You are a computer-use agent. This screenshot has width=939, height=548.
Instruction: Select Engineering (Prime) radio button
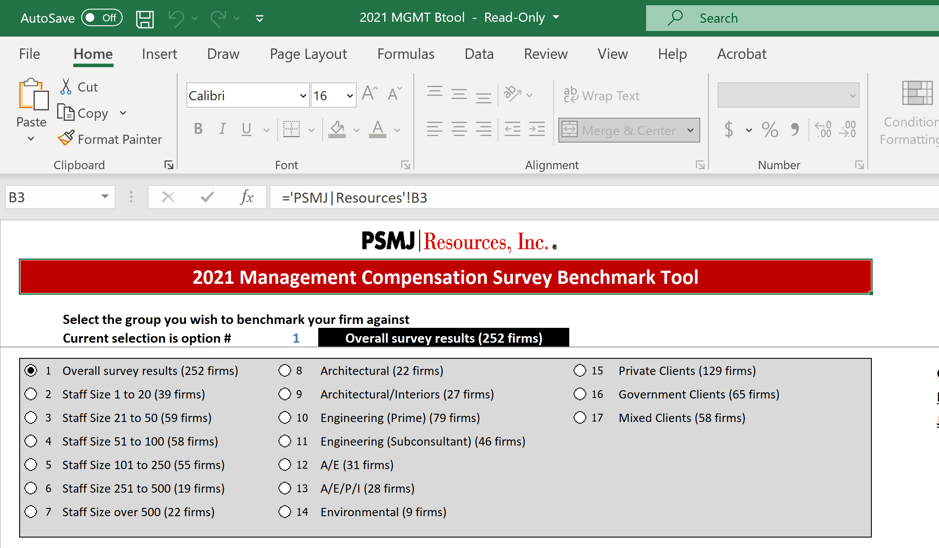[x=284, y=417]
